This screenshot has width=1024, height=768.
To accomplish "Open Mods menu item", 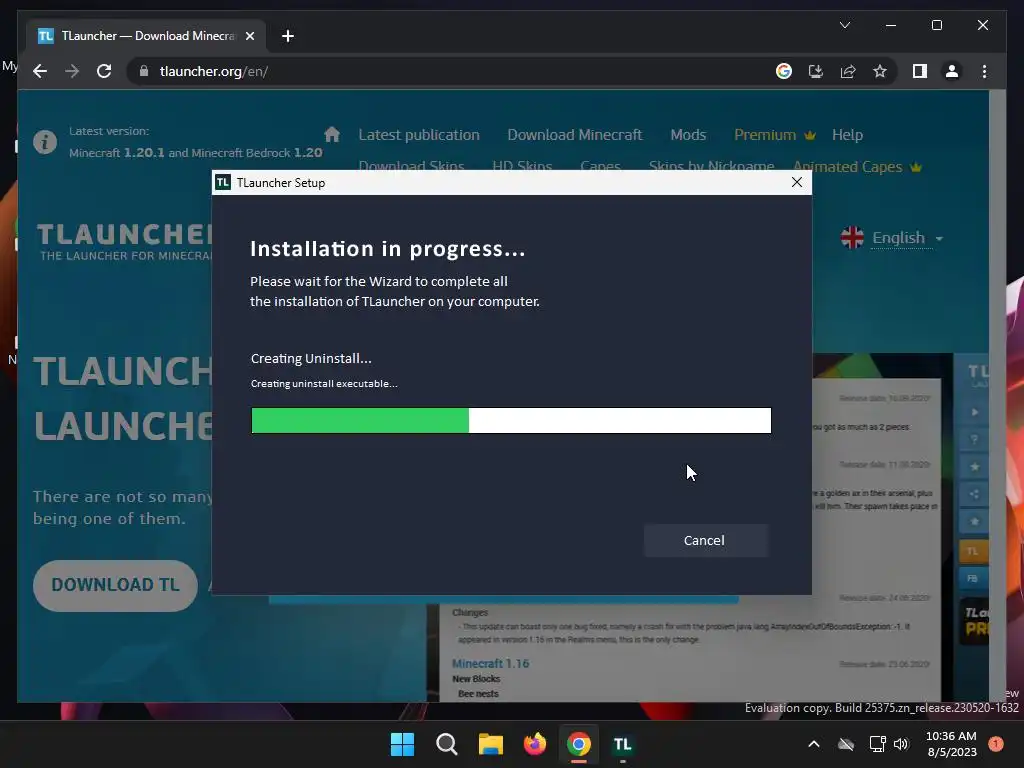I will (688, 135).
